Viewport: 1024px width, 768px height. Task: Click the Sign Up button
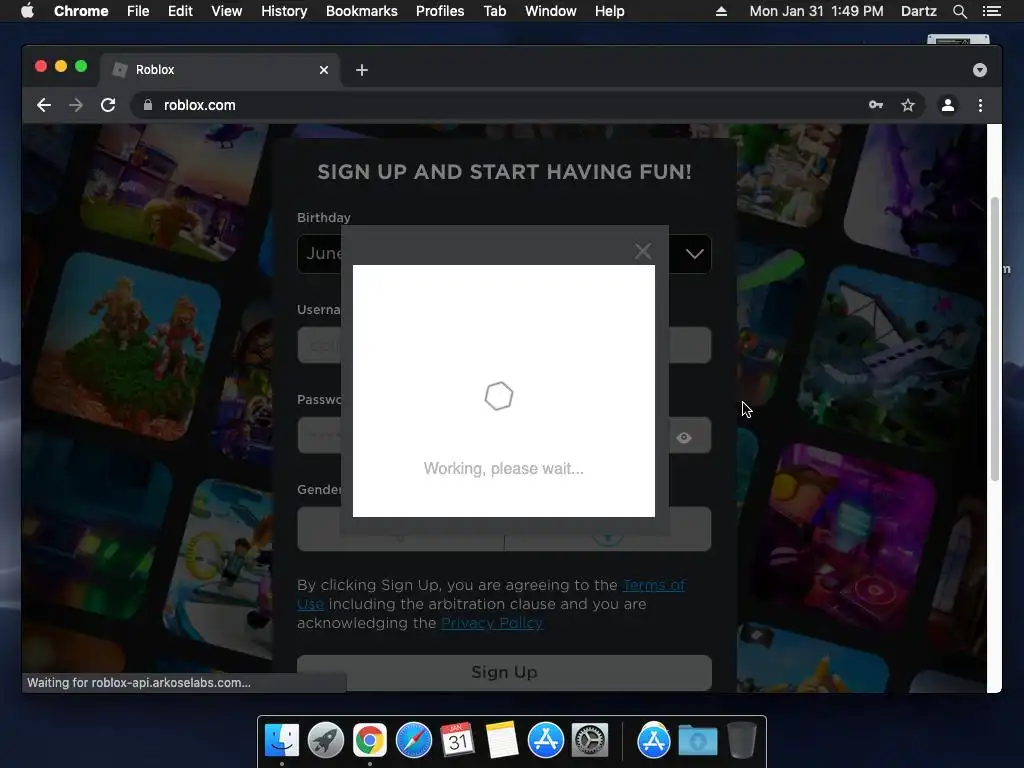[504, 672]
